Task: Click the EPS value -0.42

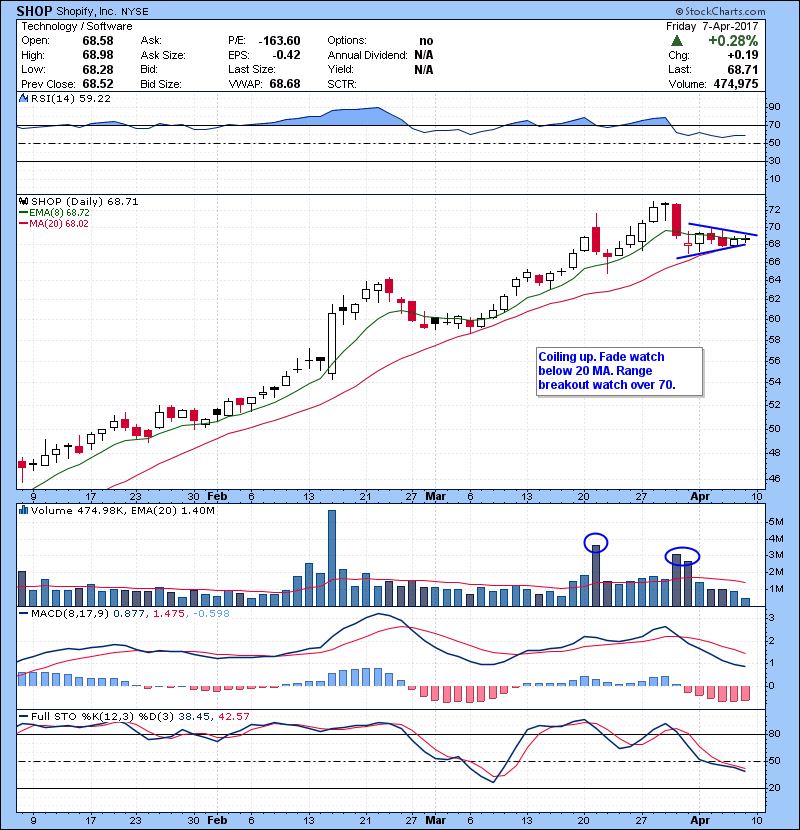Action: coord(286,55)
